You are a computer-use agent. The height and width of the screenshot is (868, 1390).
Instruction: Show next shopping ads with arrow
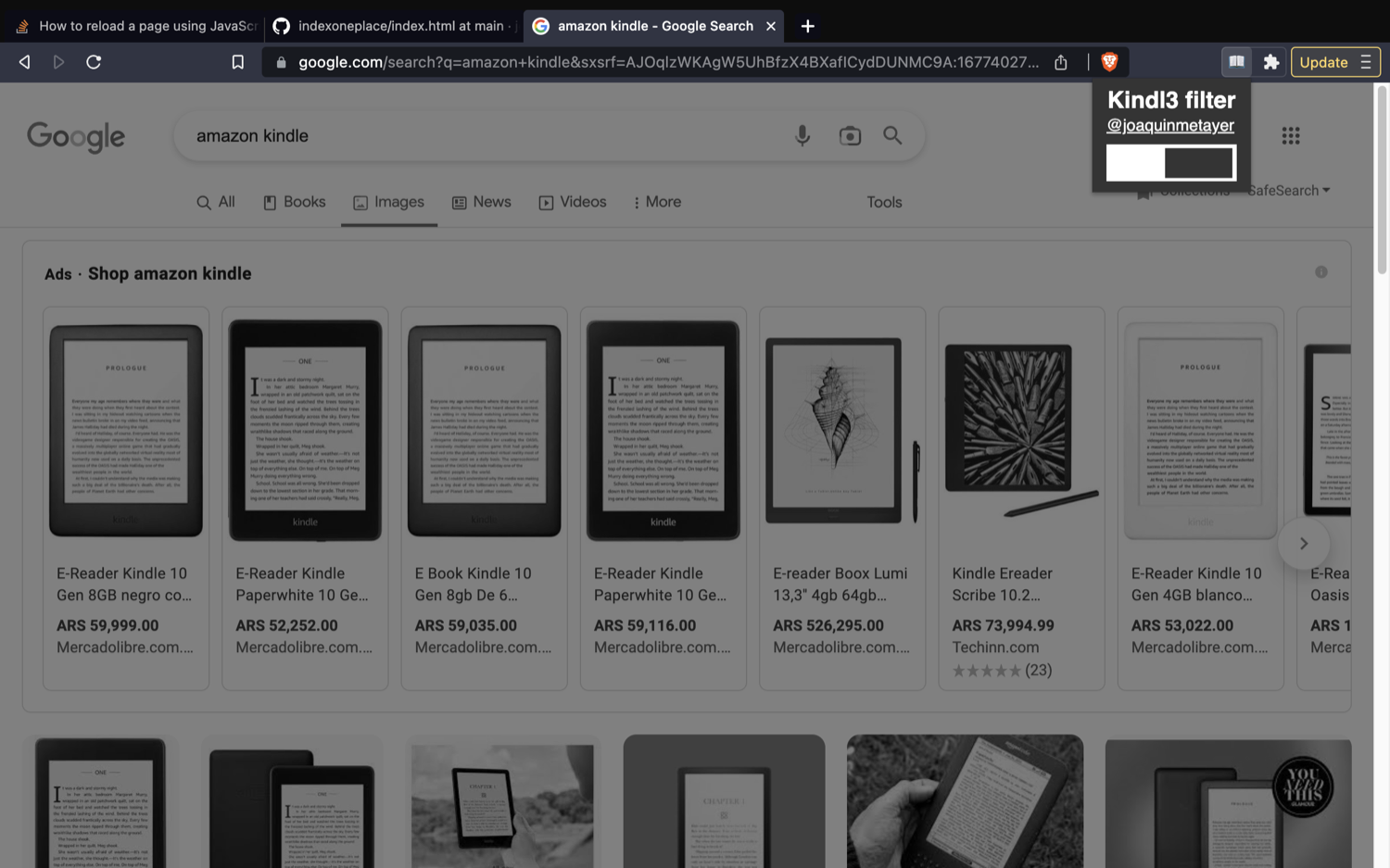[x=1304, y=544]
